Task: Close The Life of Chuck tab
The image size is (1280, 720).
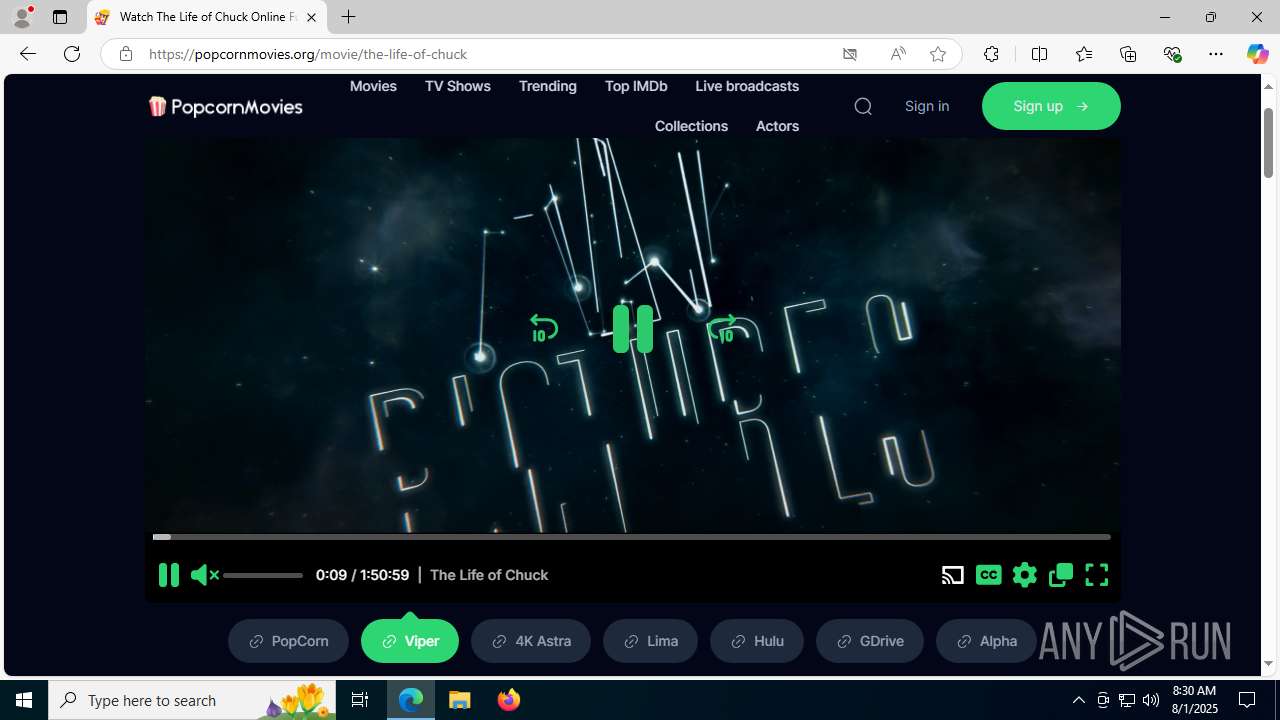Action: tap(311, 17)
